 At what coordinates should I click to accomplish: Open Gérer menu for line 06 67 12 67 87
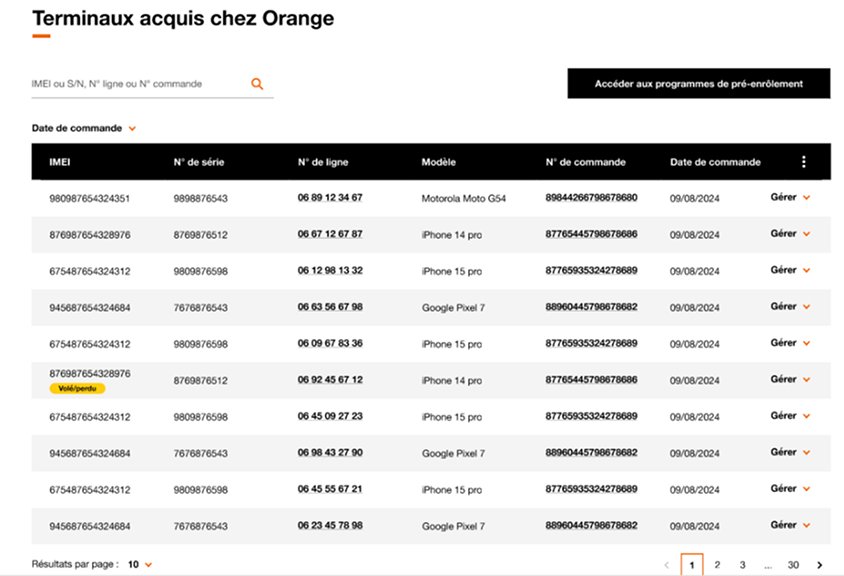pos(790,234)
